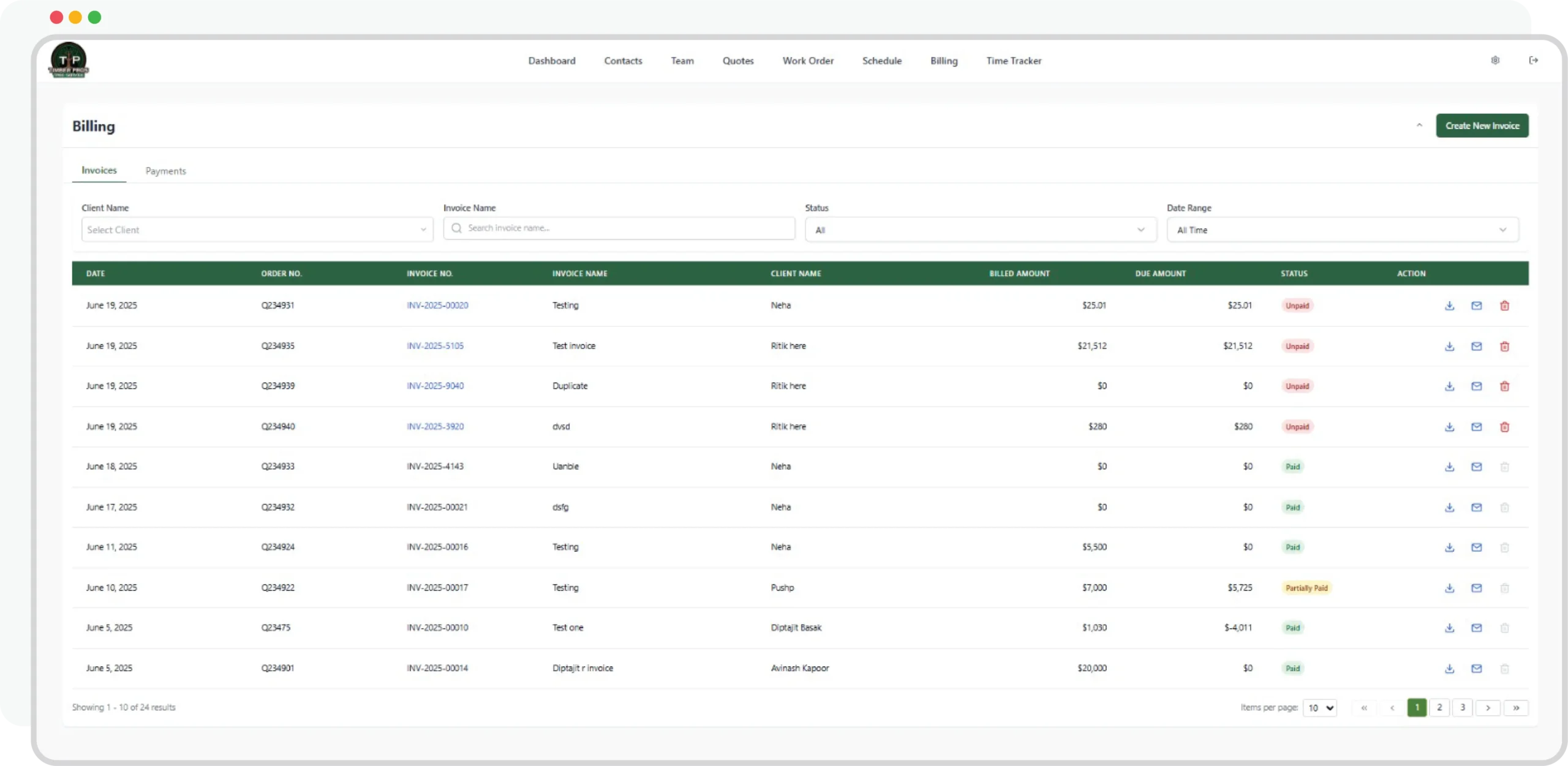This screenshot has width=1568, height=766.
Task: Click the logout icon
Action: point(1534,60)
